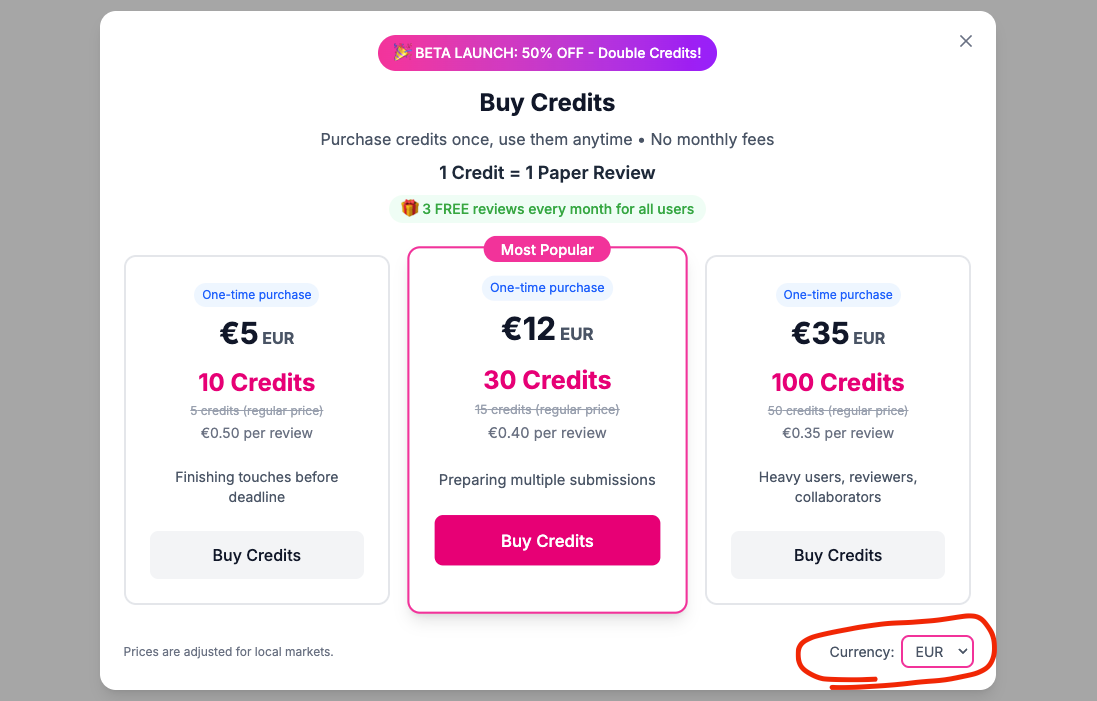Image resolution: width=1097 pixels, height=701 pixels.
Task: Click the 30 Credits heading
Action: pyautogui.click(x=547, y=380)
